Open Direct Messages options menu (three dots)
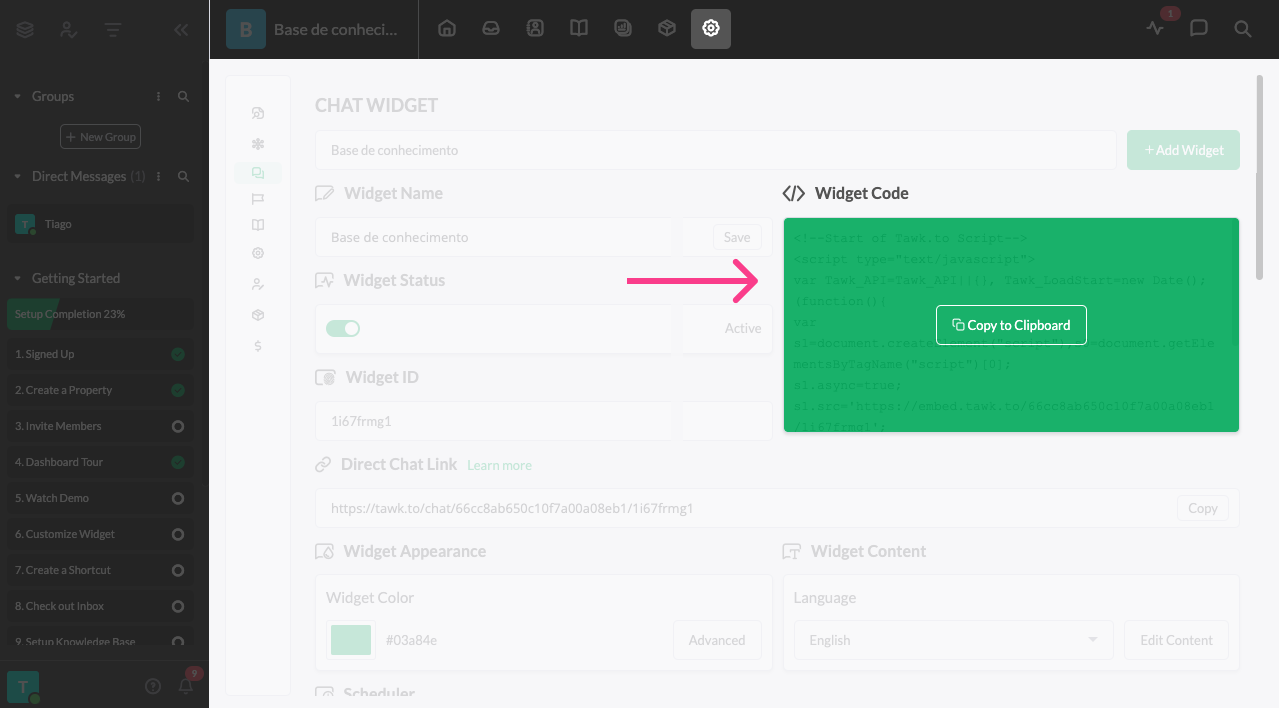This screenshot has width=1279, height=708. pyautogui.click(x=158, y=176)
